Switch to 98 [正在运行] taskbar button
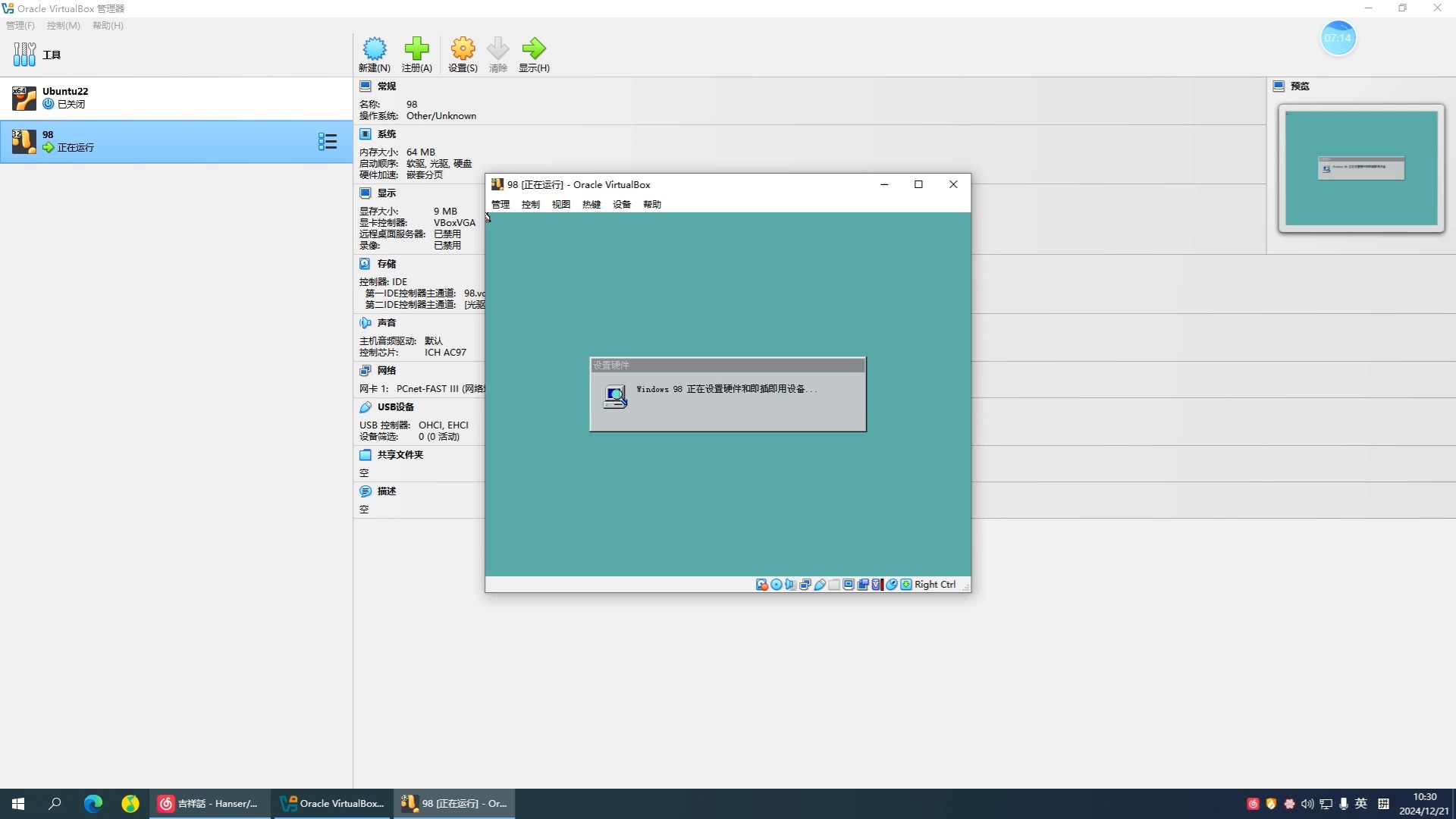This screenshot has width=1456, height=819. pos(454,804)
